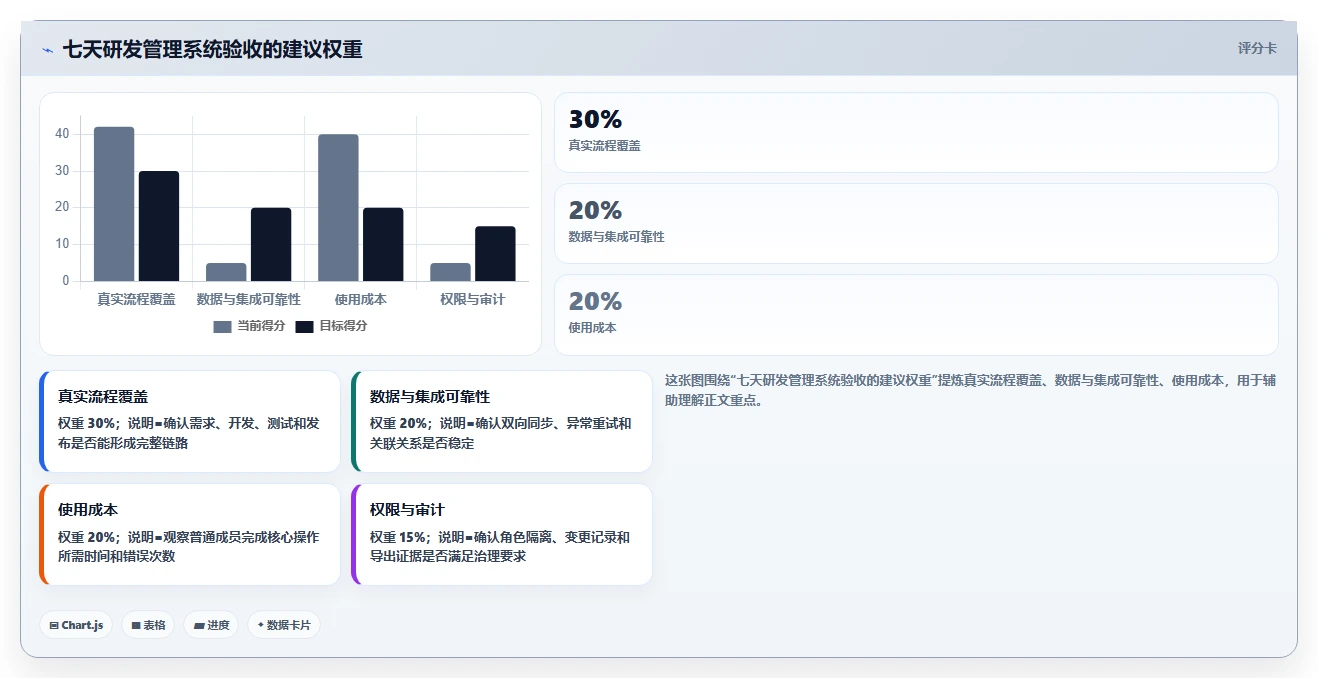Click the 当前得分 bar for 真实流程覆盖
This screenshot has width=1318, height=678.
point(114,204)
